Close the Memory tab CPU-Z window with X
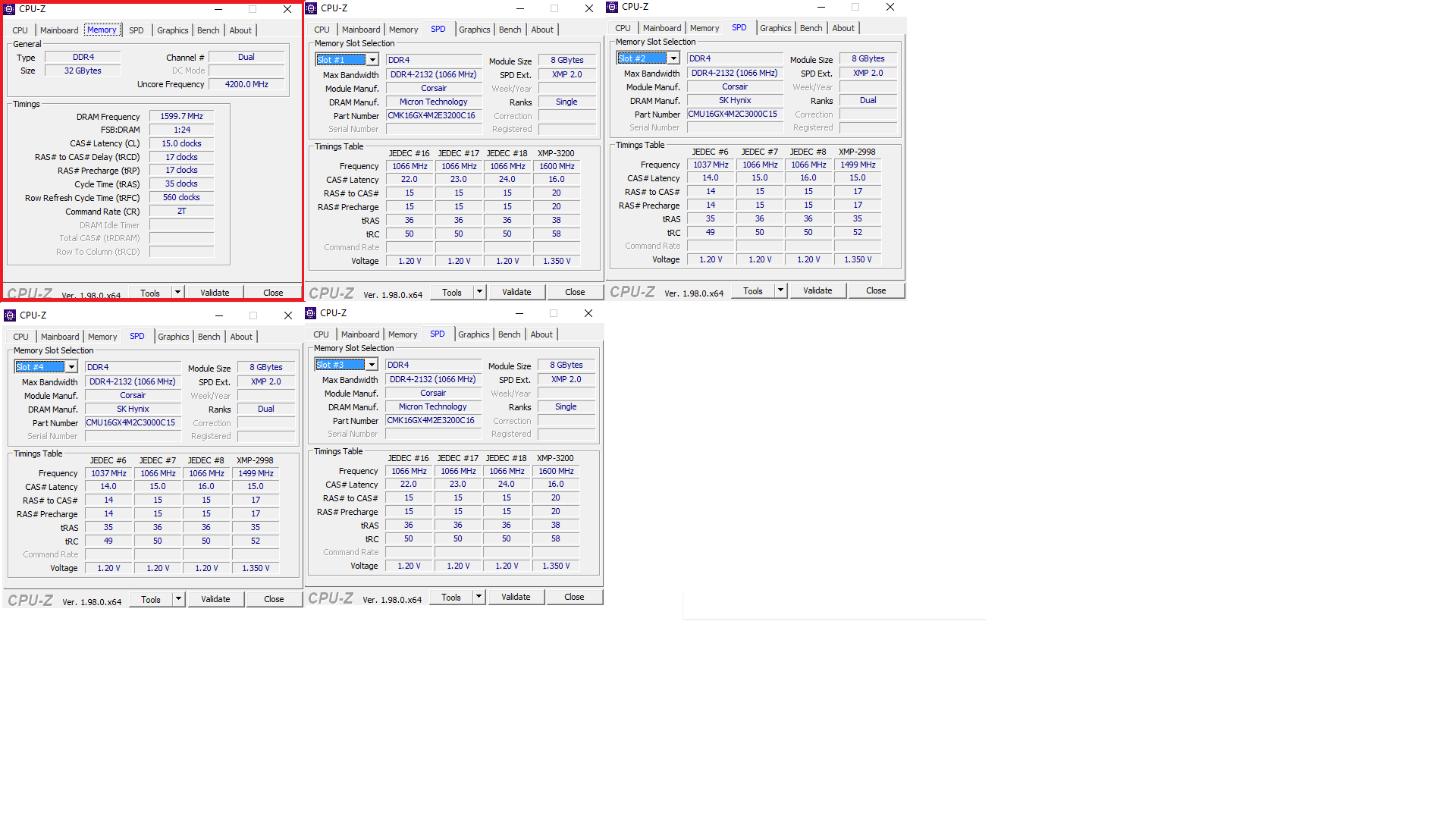 (x=287, y=9)
